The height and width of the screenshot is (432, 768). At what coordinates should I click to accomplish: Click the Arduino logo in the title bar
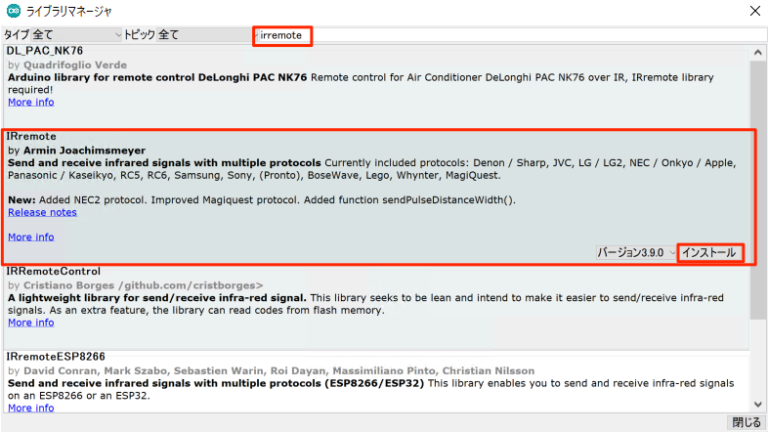click(13, 11)
